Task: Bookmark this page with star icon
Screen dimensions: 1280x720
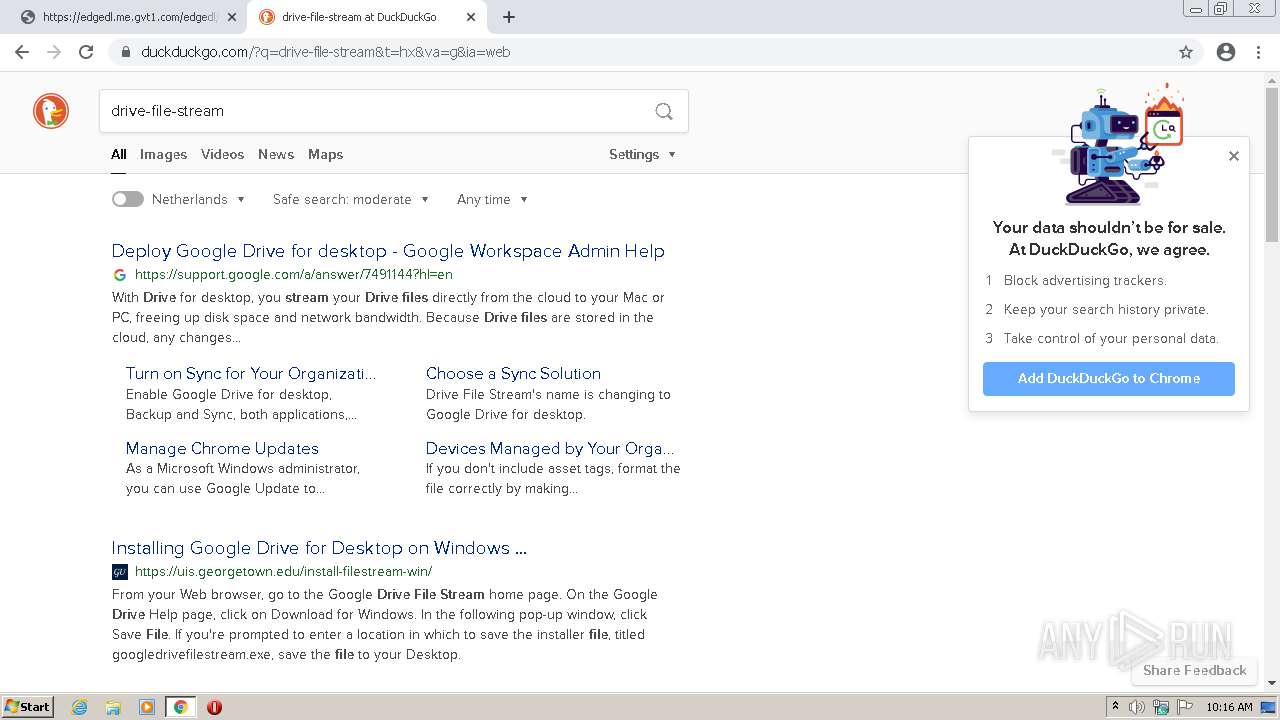Action: coord(1186,52)
